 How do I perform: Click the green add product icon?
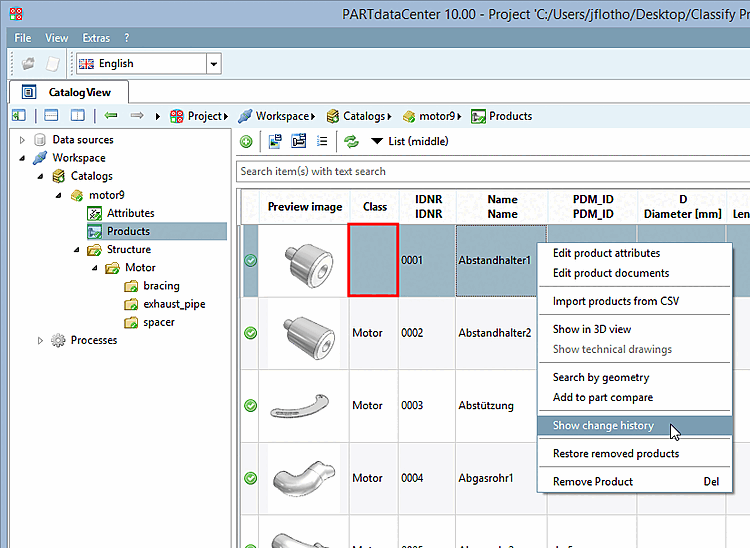(x=246, y=142)
